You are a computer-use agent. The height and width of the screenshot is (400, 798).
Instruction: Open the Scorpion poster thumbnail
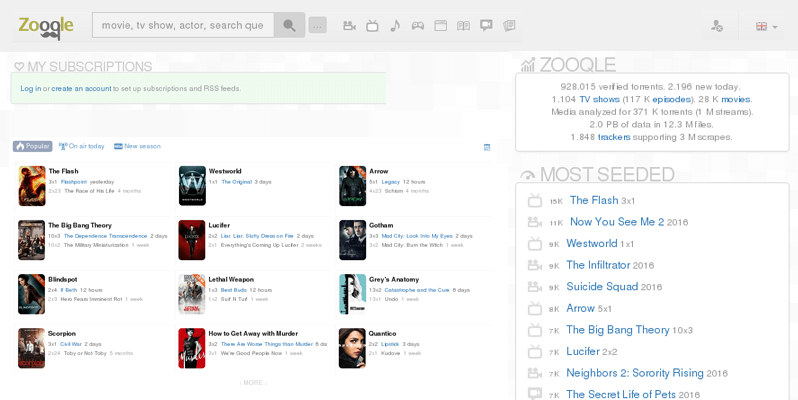click(32, 348)
